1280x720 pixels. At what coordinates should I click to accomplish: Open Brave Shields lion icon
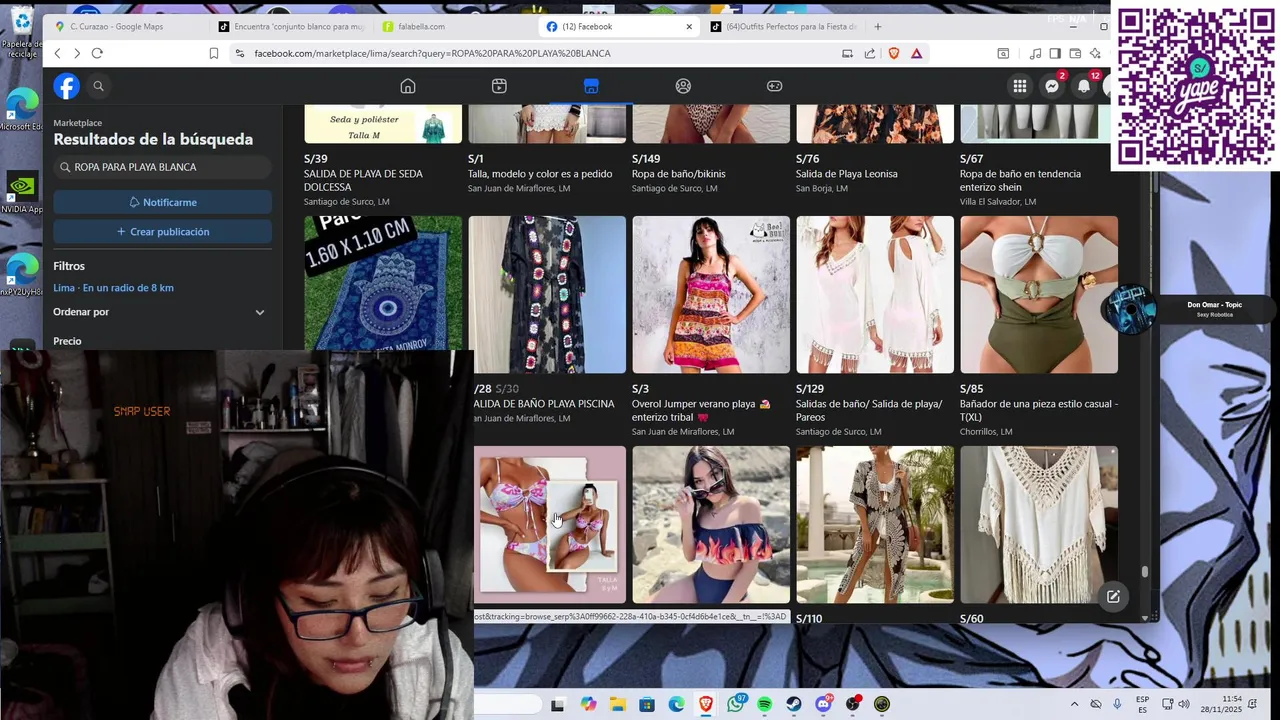click(x=894, y=53)
